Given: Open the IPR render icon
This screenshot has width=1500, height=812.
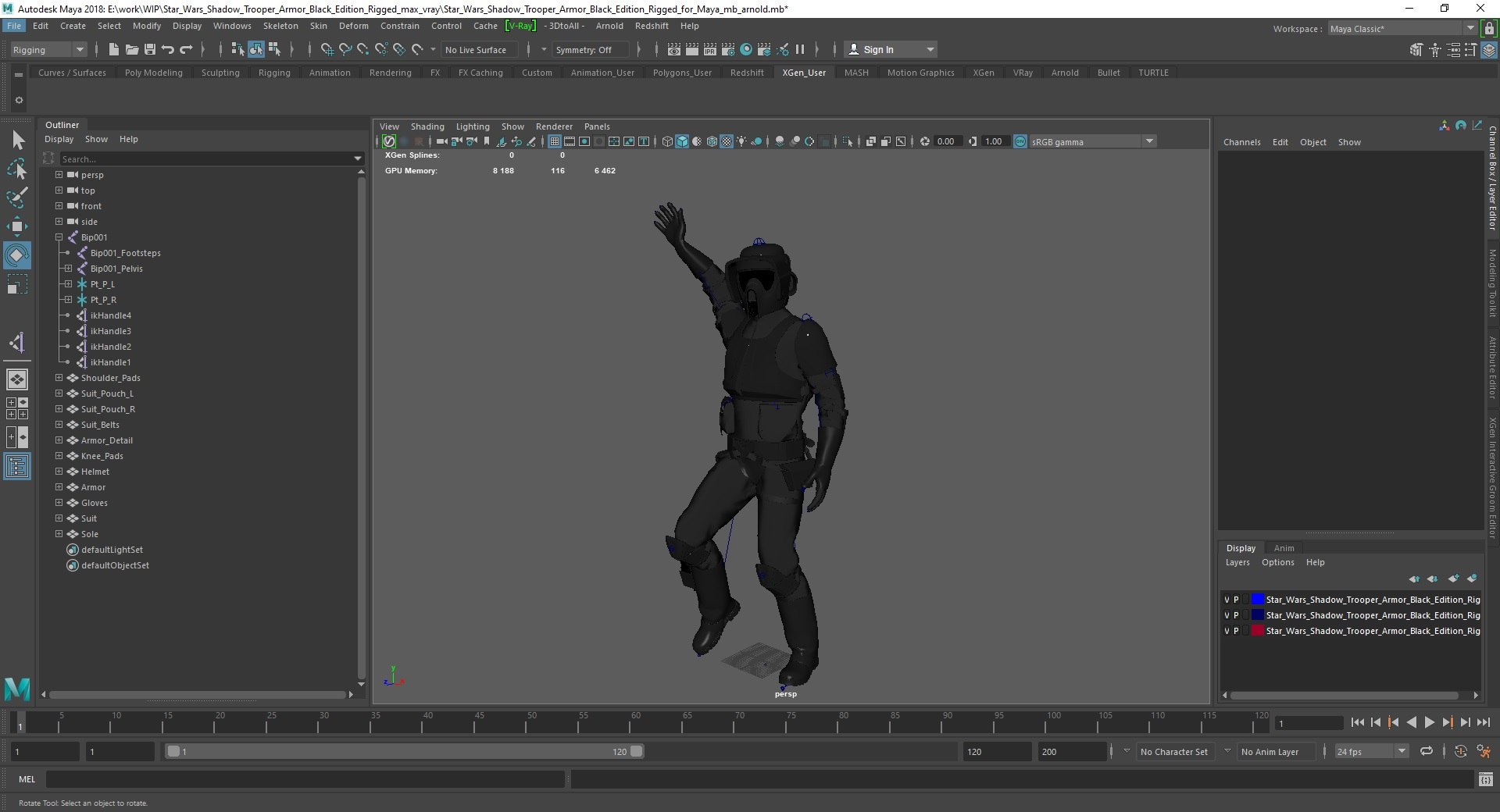Looking at the screenshot, I should 709,49.
